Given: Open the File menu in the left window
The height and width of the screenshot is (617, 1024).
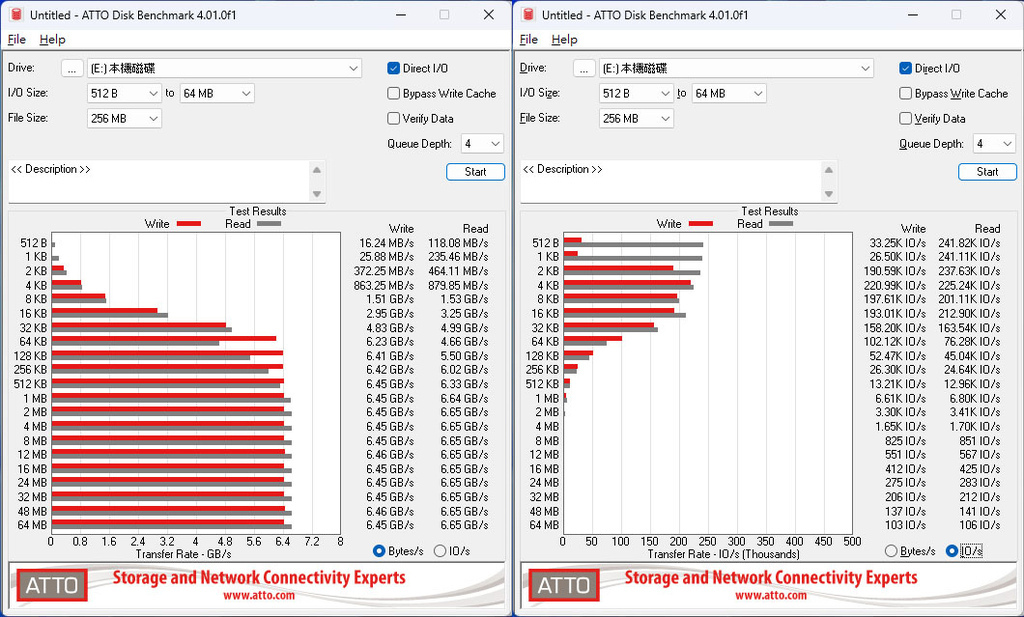Looking at the screenshot, I should tap(17, 40).
